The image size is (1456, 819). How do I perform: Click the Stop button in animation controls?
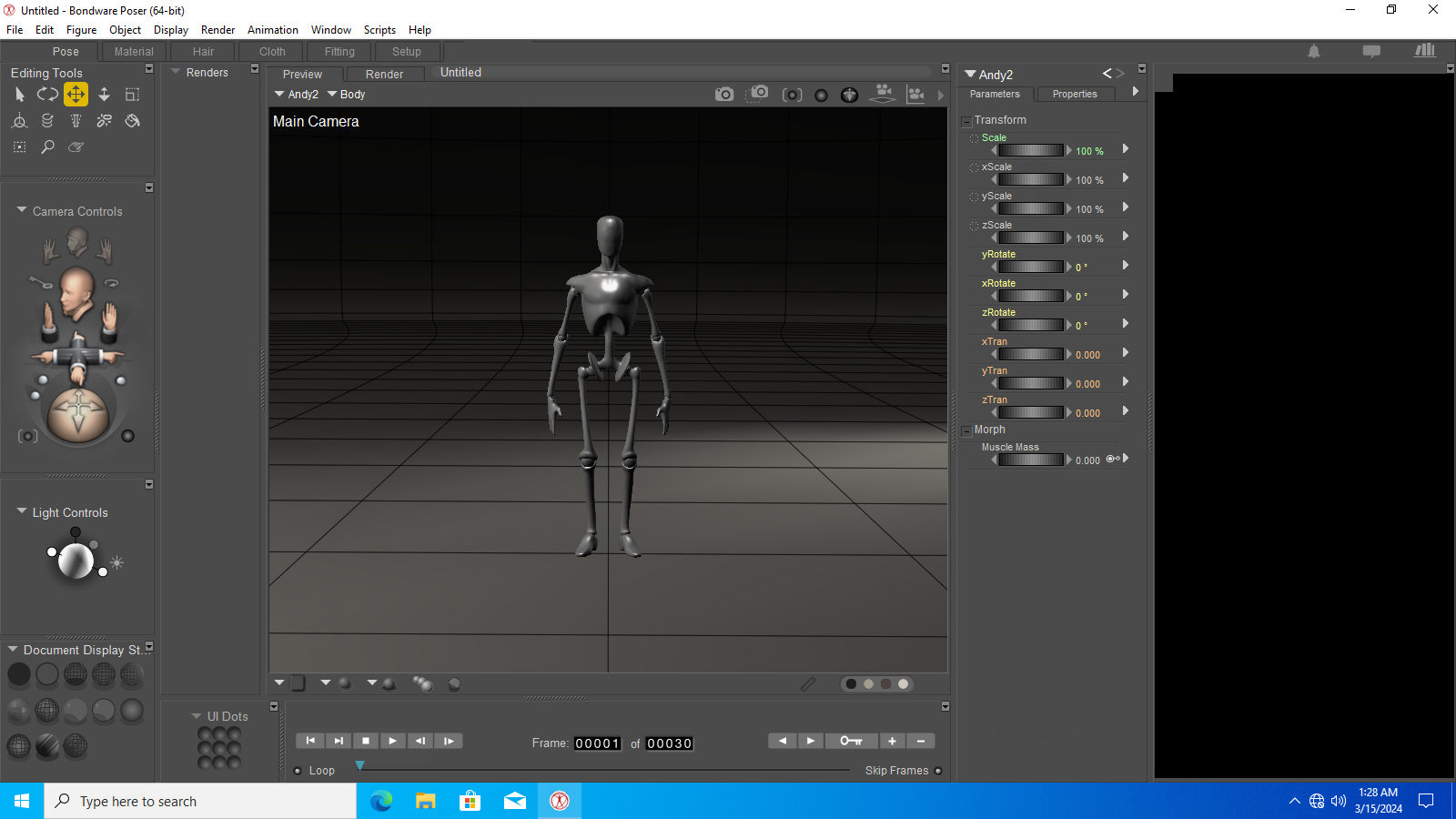[x=366, y=741]
